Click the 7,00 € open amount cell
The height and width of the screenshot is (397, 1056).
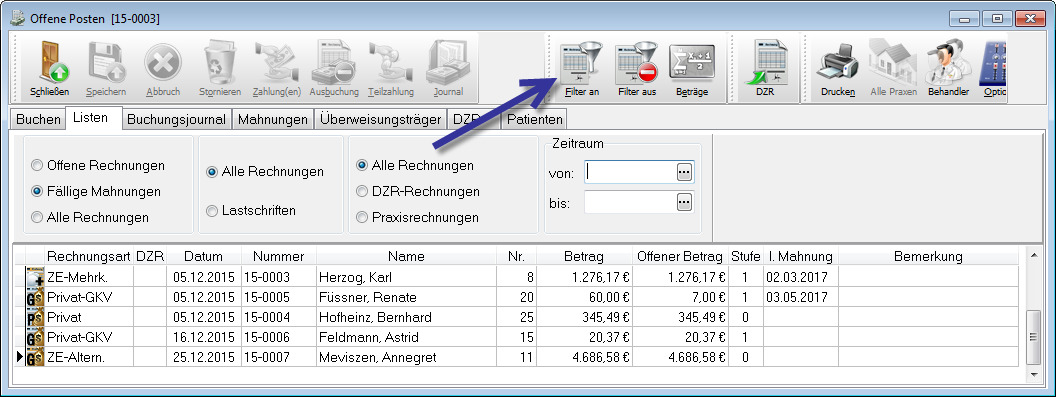(680, 297)
